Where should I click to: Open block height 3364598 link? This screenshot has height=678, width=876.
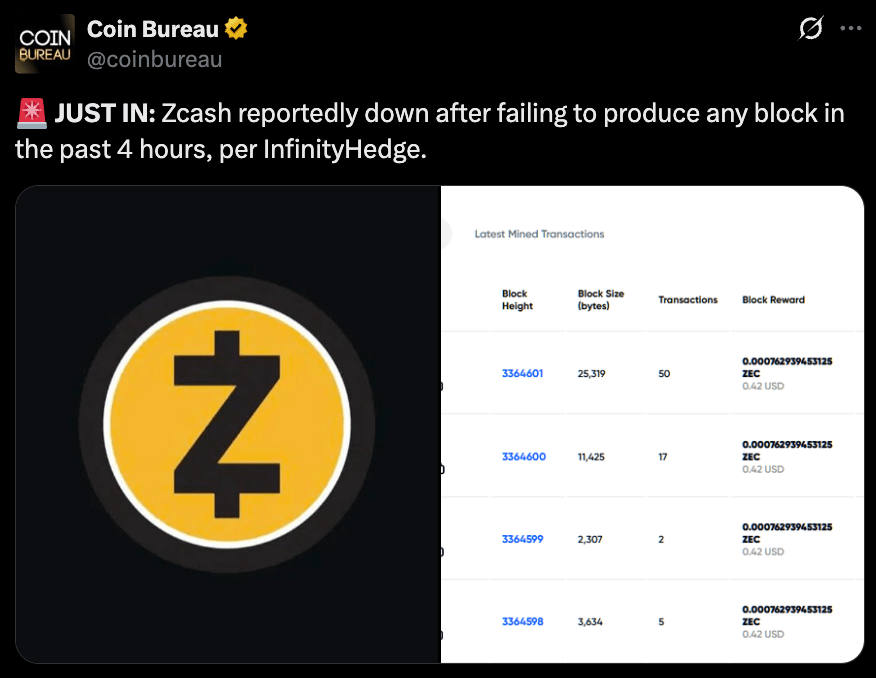coord(522,622)
